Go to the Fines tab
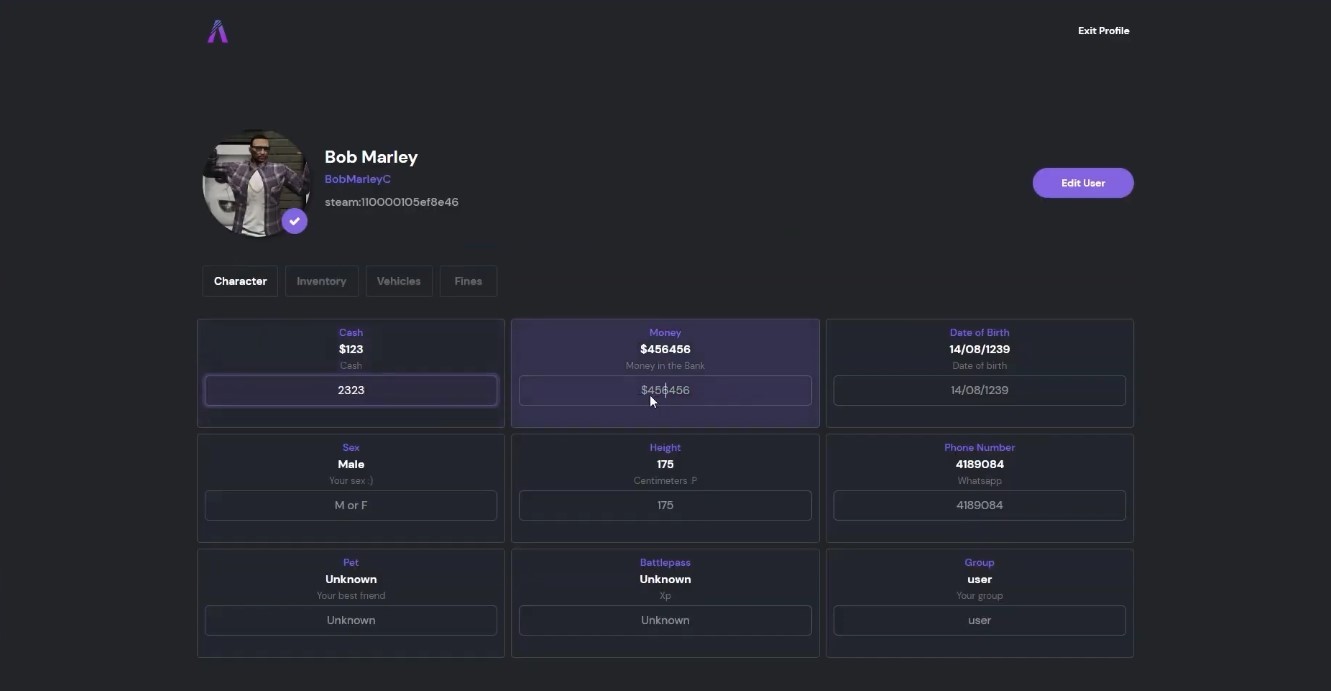This screenshot has width=1331, height=691. pyautogui.click(x=468, y=281)
